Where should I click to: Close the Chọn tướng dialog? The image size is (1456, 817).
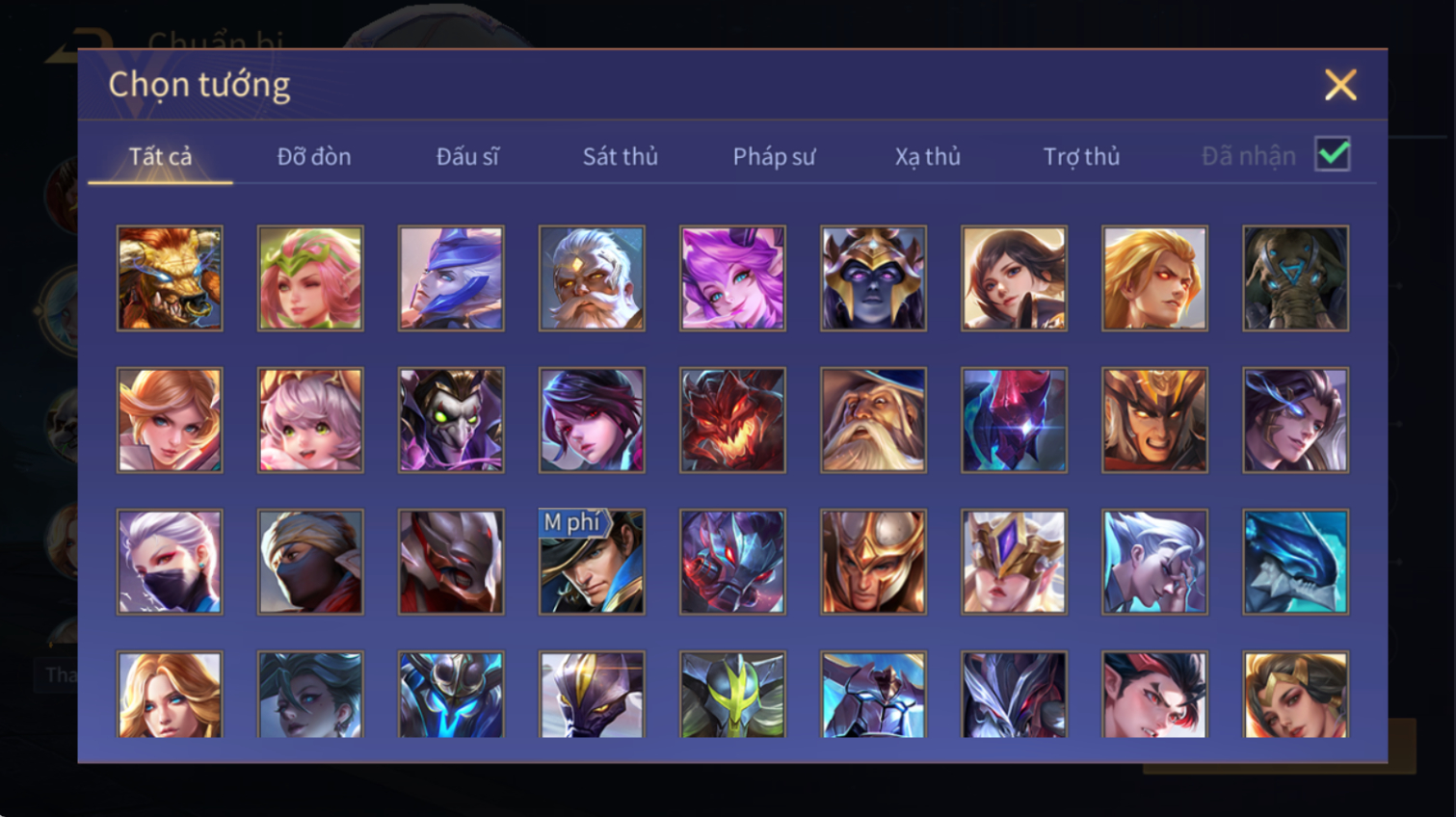pos(1340,85)
